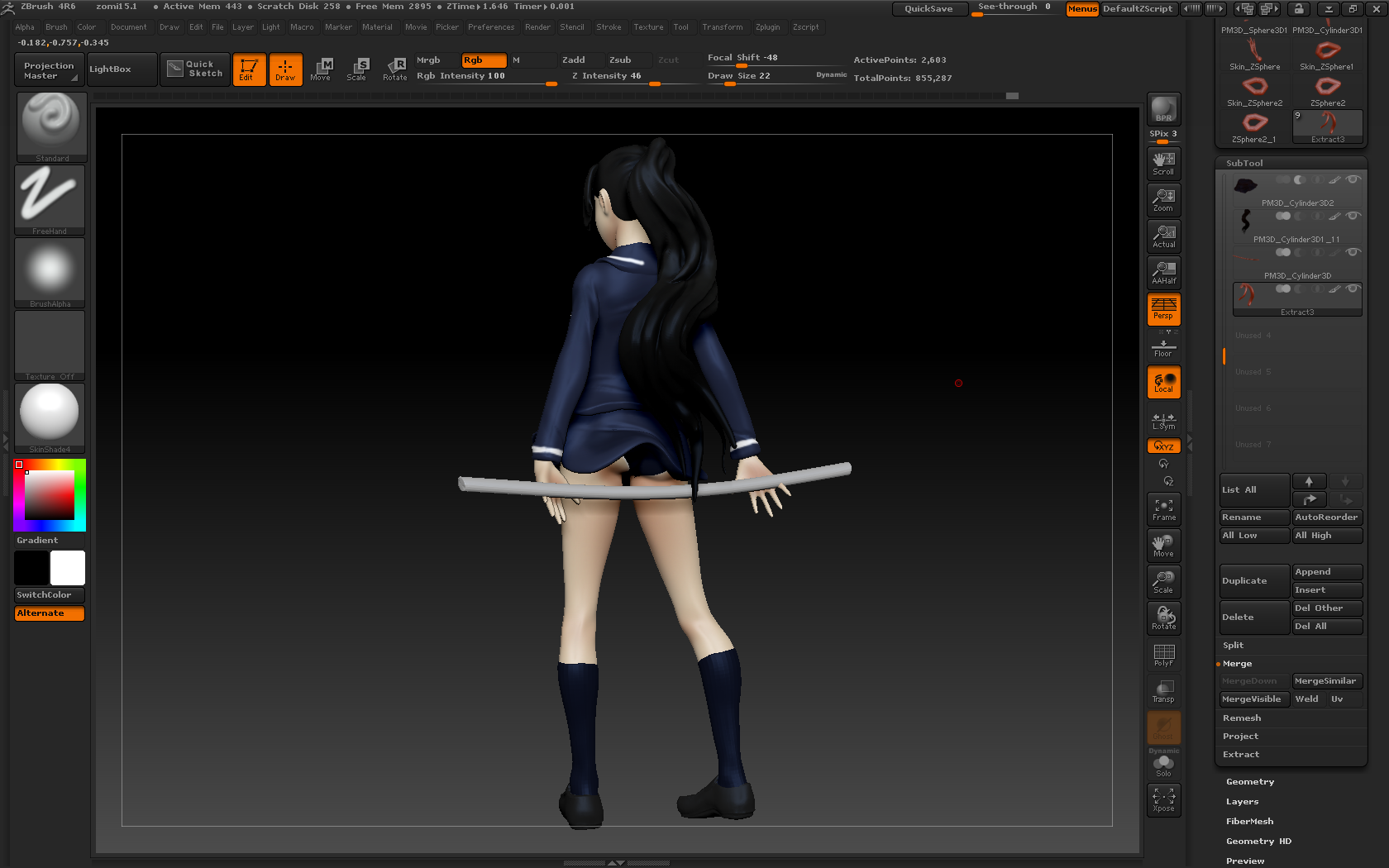
Task: Click the right-shelf Scale view icon
Action: click(x=1163, y=582)
